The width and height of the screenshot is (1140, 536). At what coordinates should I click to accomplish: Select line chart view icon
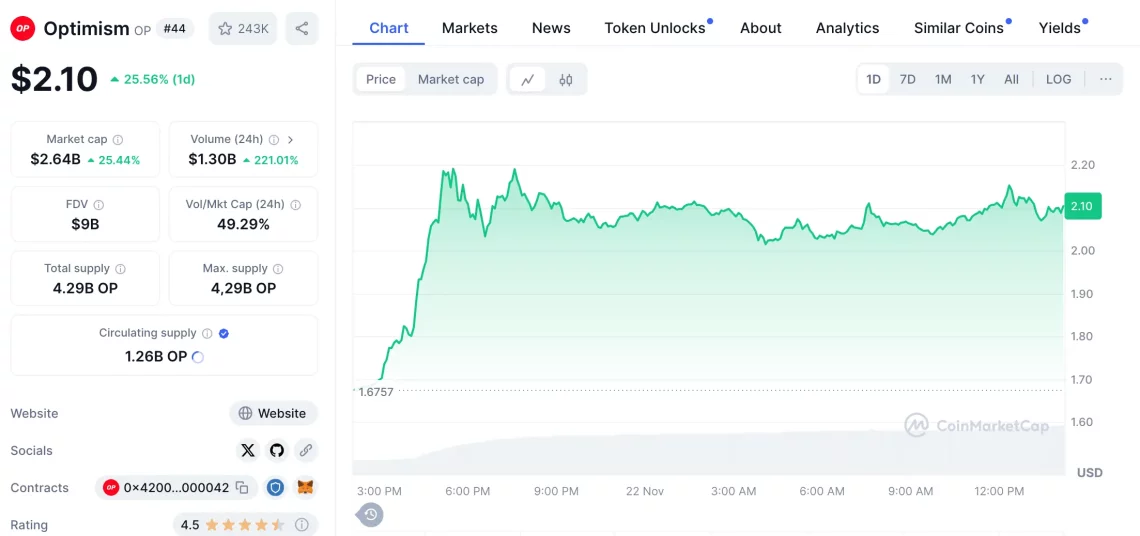[x=528, y=79]
